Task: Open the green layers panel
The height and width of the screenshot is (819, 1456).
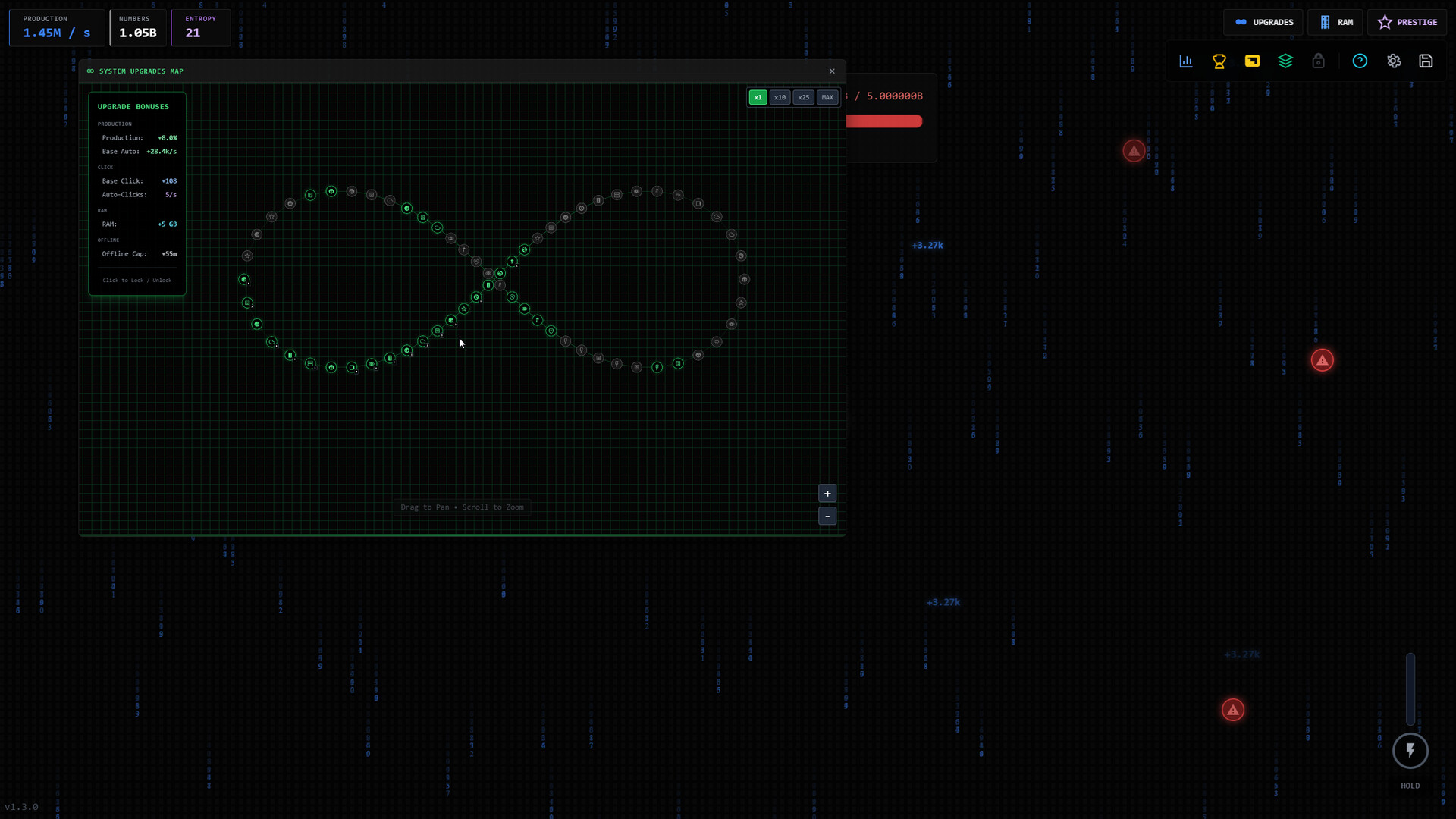Action: pos(1285,61)
